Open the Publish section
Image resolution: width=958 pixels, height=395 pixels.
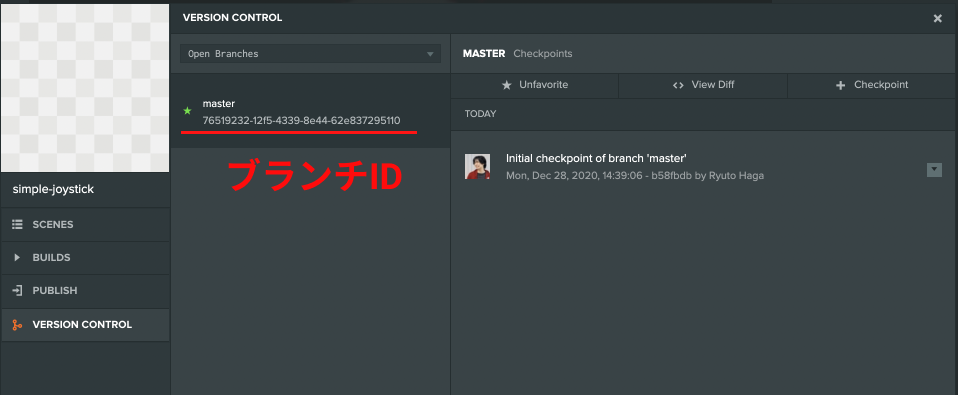click(85, 291)
